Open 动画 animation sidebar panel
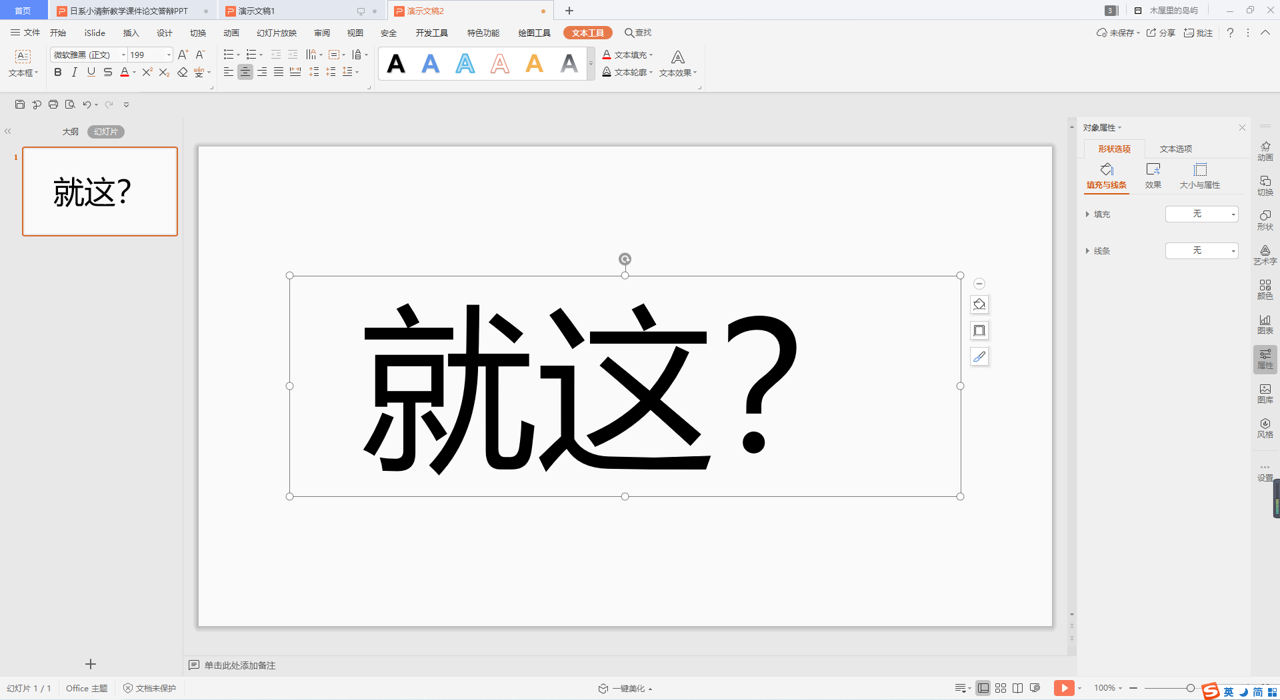This screenshot has width=1280, height=700. click(1265, 151)
